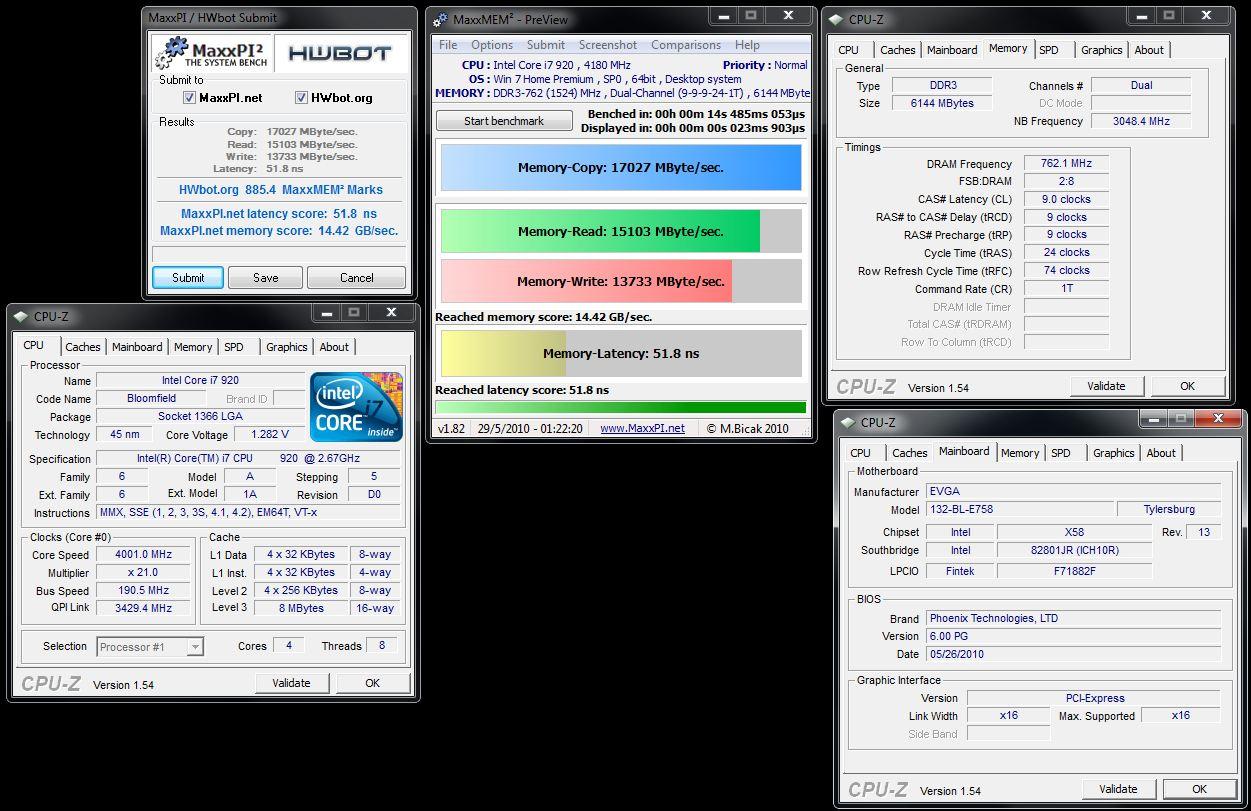
Task: Click the Chipset X58 field
Action: point(1074,532)
